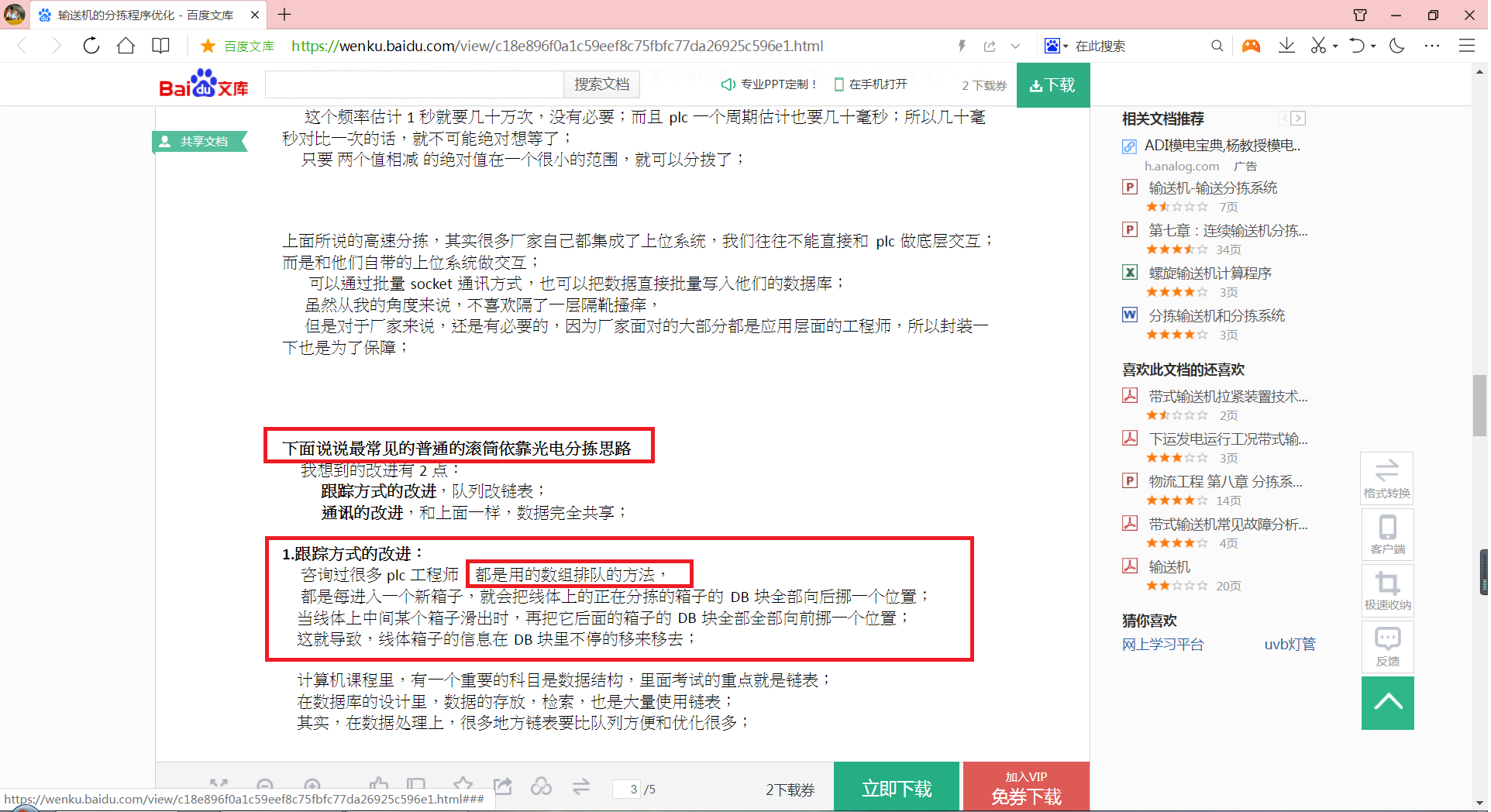1491x812 pixels.
Task: Open the browser hamburger main menu
Action: click(x=1467, y=46)
